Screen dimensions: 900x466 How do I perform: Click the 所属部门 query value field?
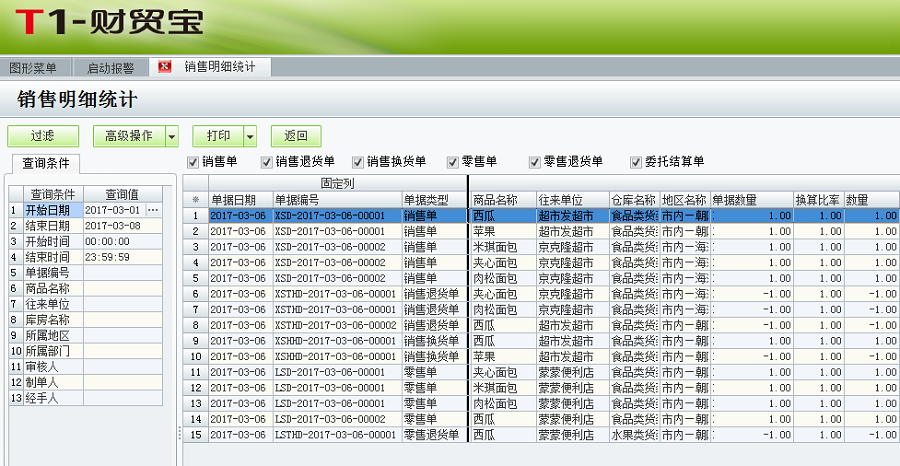click(x=123, y=351)
